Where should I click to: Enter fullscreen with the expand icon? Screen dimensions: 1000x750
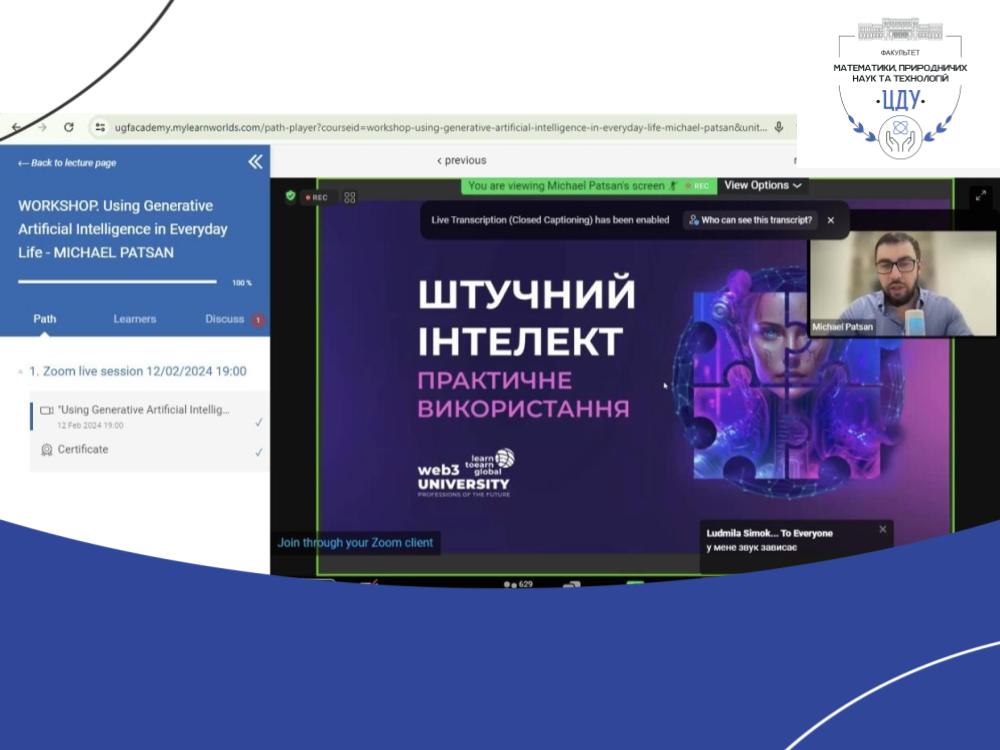[980, 196]
